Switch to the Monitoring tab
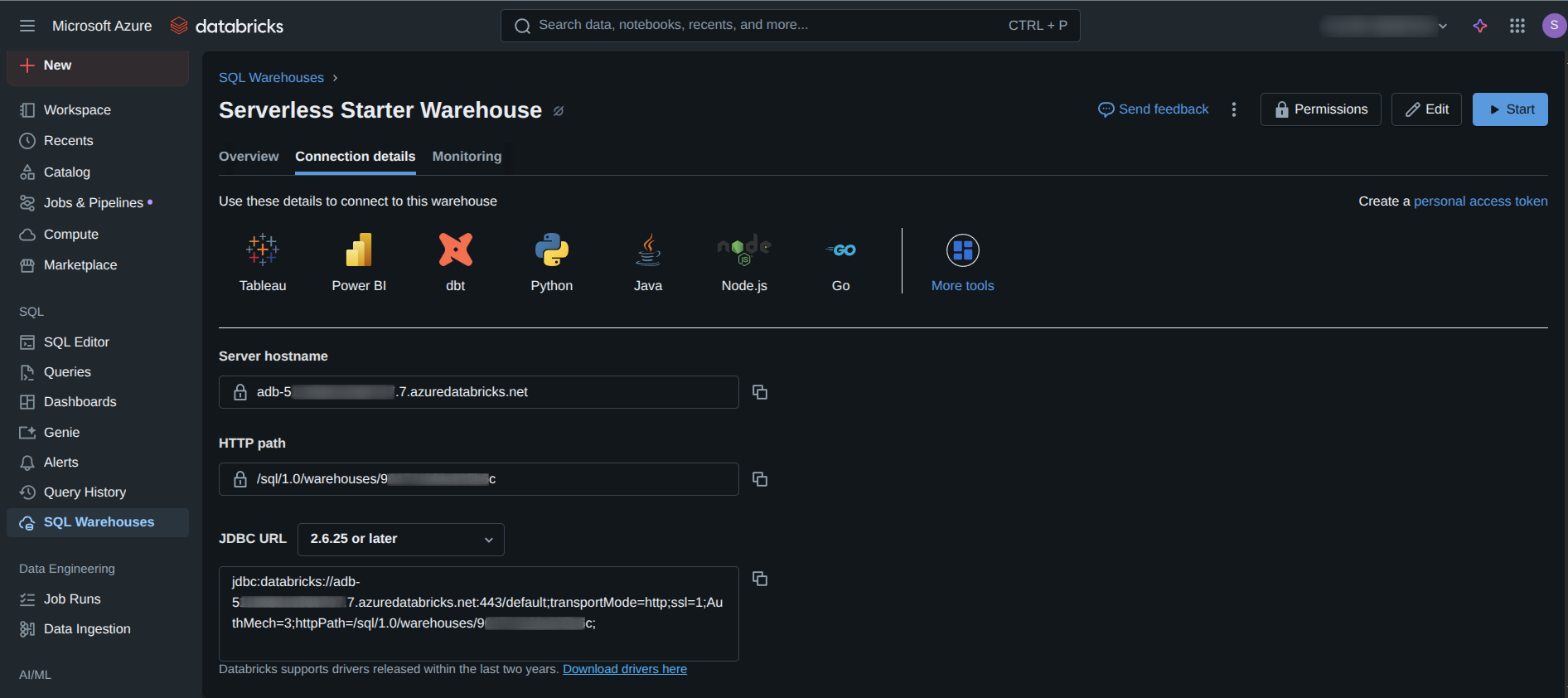The height and width of the screenshot is (698, 1568). [467, 157]
